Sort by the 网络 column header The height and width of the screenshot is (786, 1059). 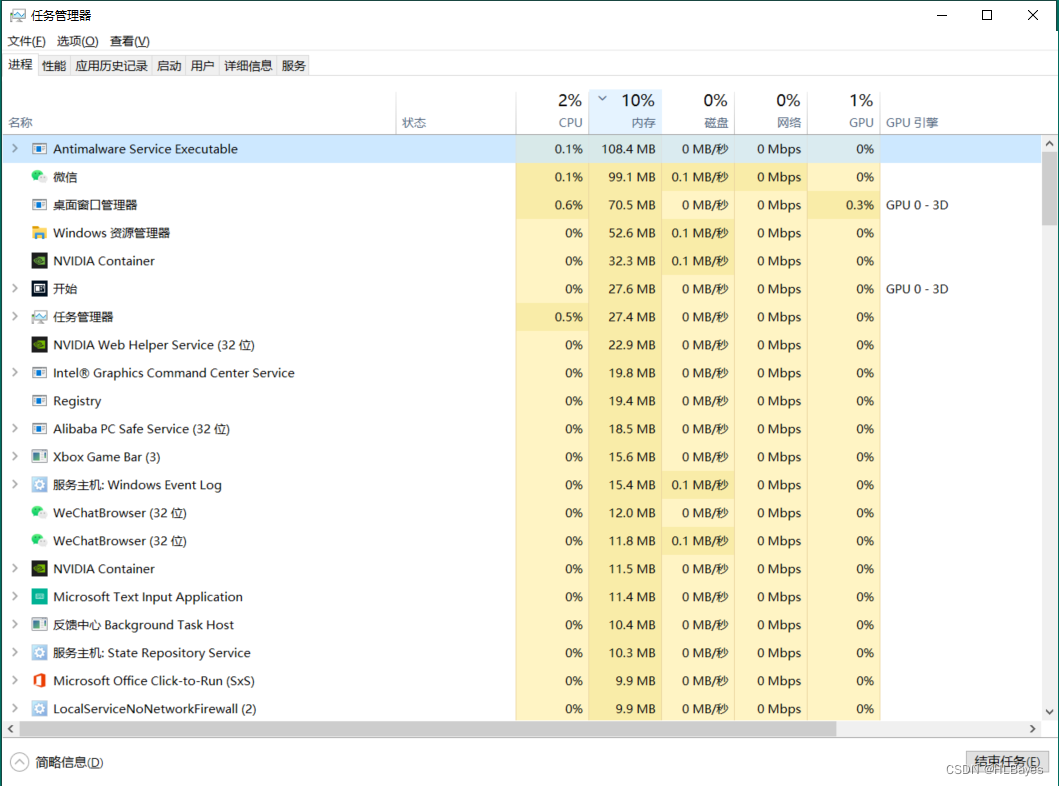click(771, 111)
